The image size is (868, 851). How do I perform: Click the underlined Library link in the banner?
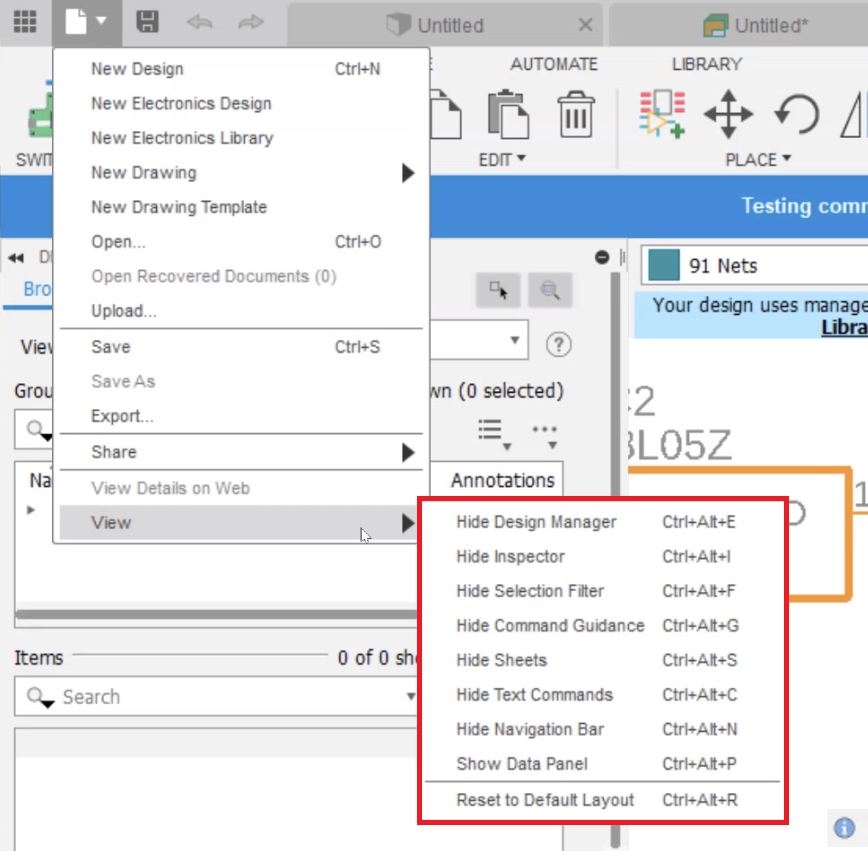pos(846,327)
